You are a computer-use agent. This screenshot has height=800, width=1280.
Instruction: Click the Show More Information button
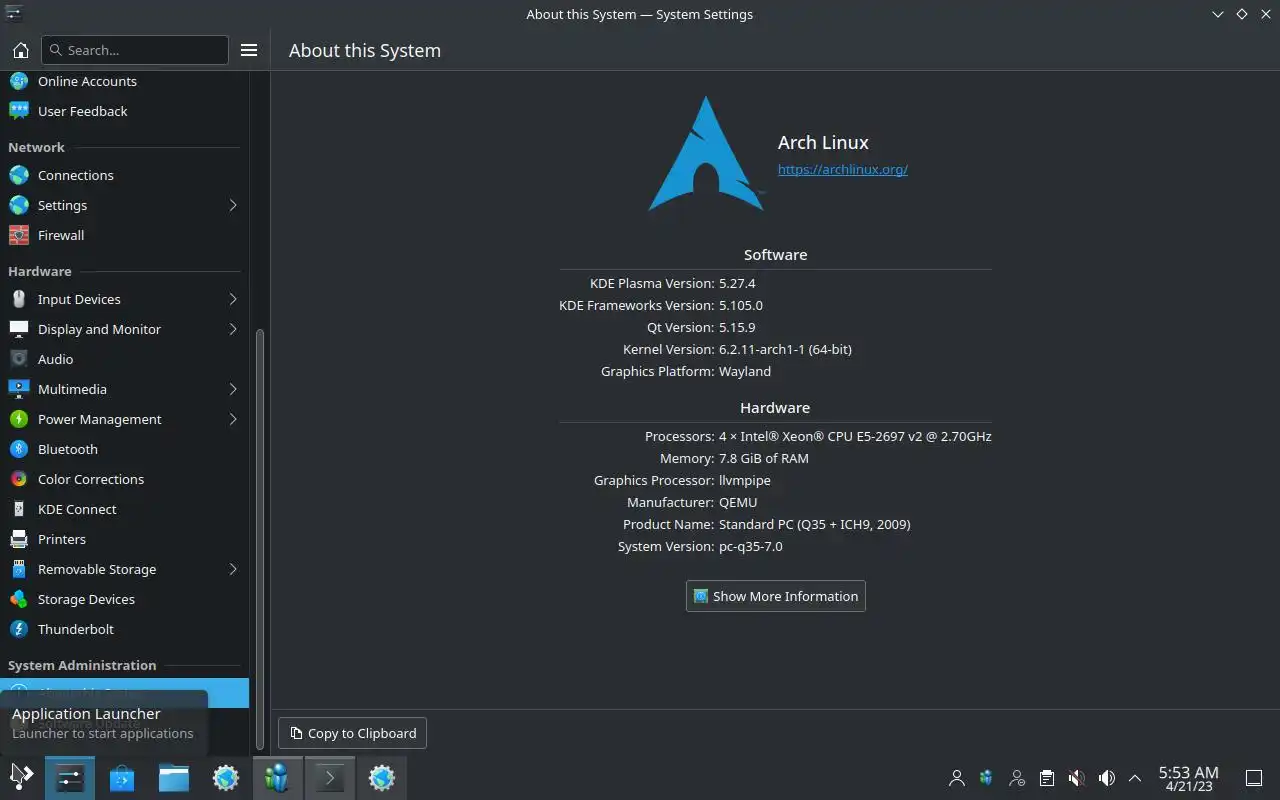point(775,596)
